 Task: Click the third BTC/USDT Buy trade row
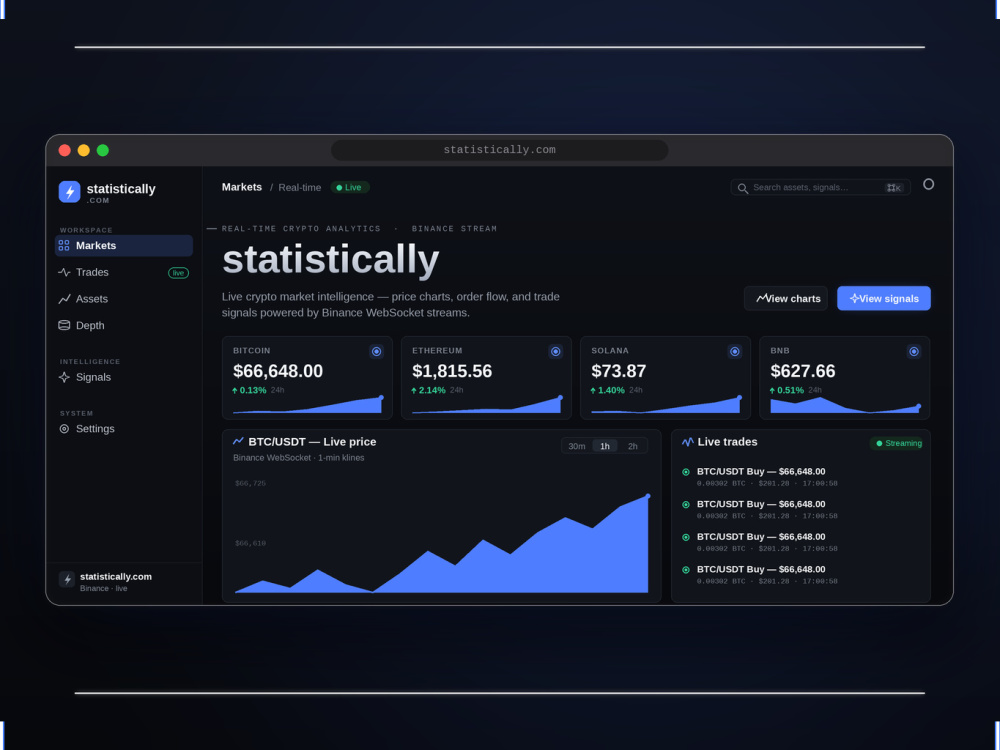point(802,542)
